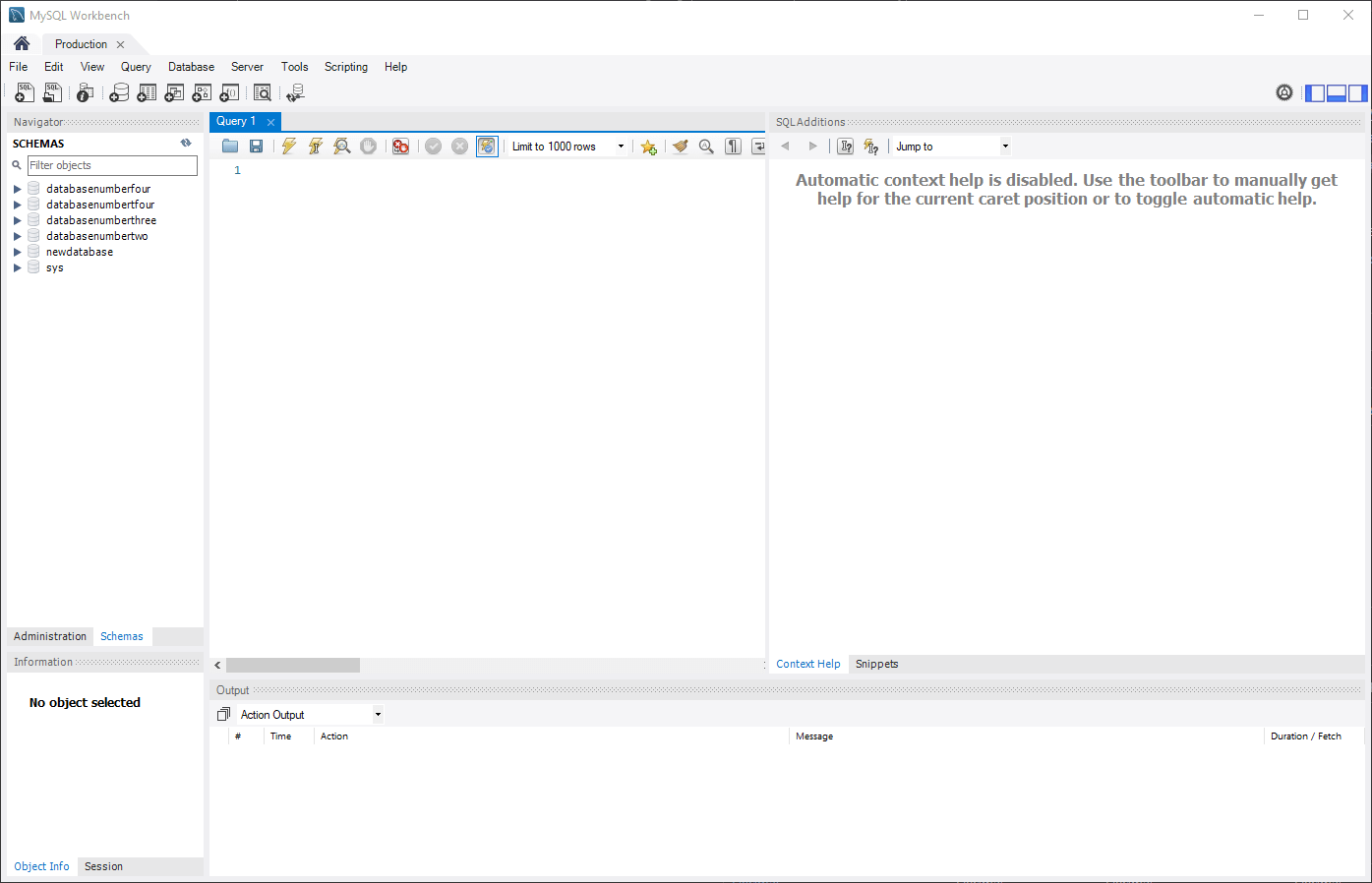Switch to the Administration tab
Viewport: 1372px width, 883px height.
[x=50, y=636]
